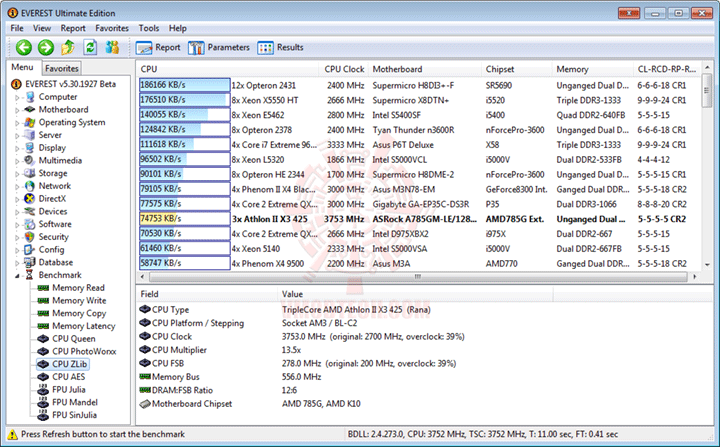The height and width of the screenshot is (447, 720).
Task: Expand the Network tree node
Action: point(17,187)
